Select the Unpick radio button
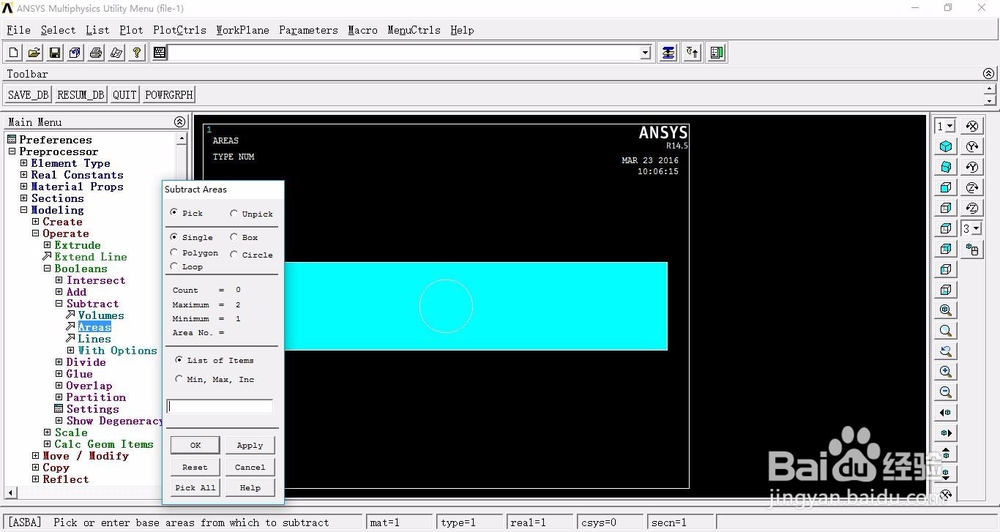The width and height of the screenshot is (1000, 532). point(234,213)
